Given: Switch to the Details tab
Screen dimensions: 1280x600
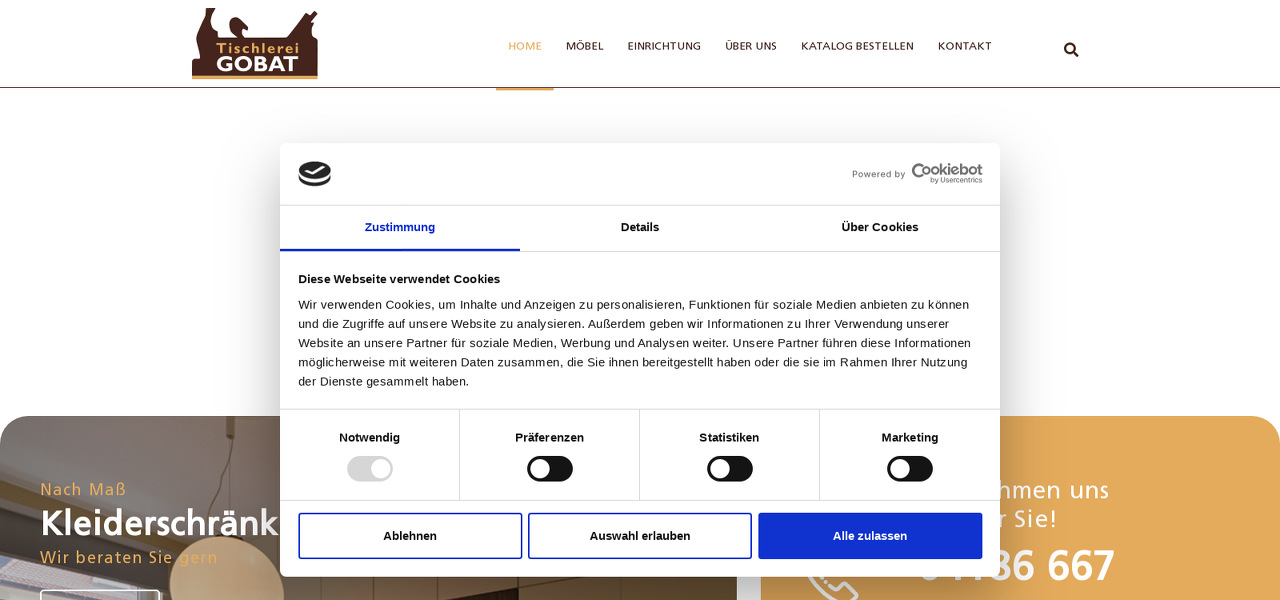Looking at the screenshot, I should pos(640,228).
